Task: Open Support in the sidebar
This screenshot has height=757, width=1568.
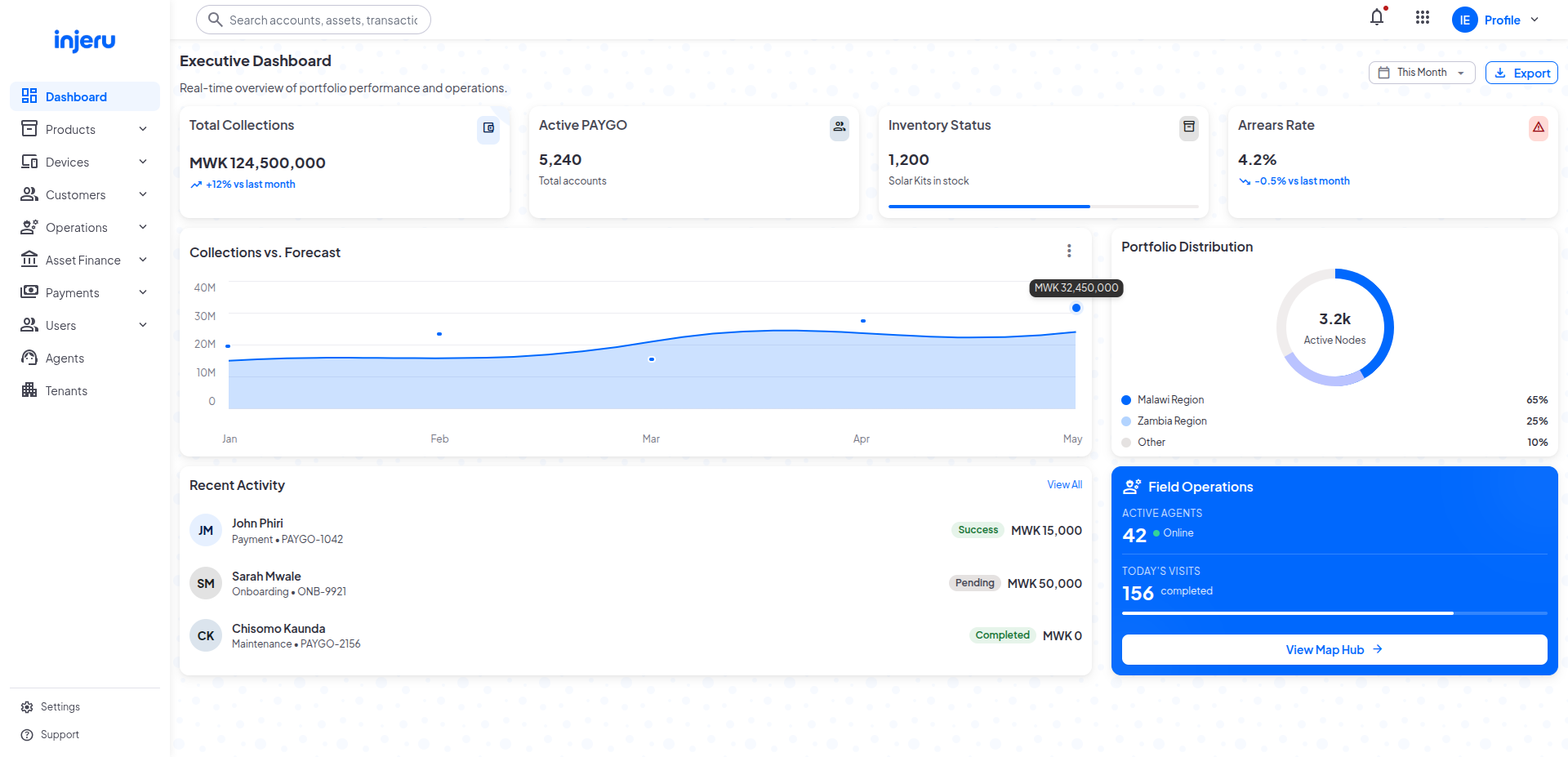Action: 85,735
